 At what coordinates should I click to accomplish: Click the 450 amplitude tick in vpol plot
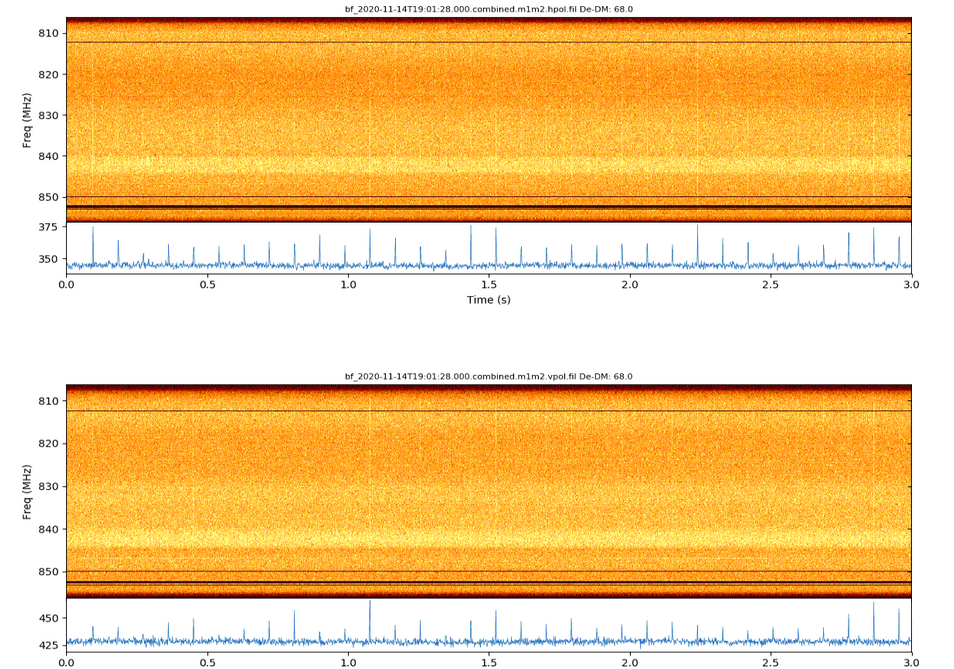(x=49, y=619)
